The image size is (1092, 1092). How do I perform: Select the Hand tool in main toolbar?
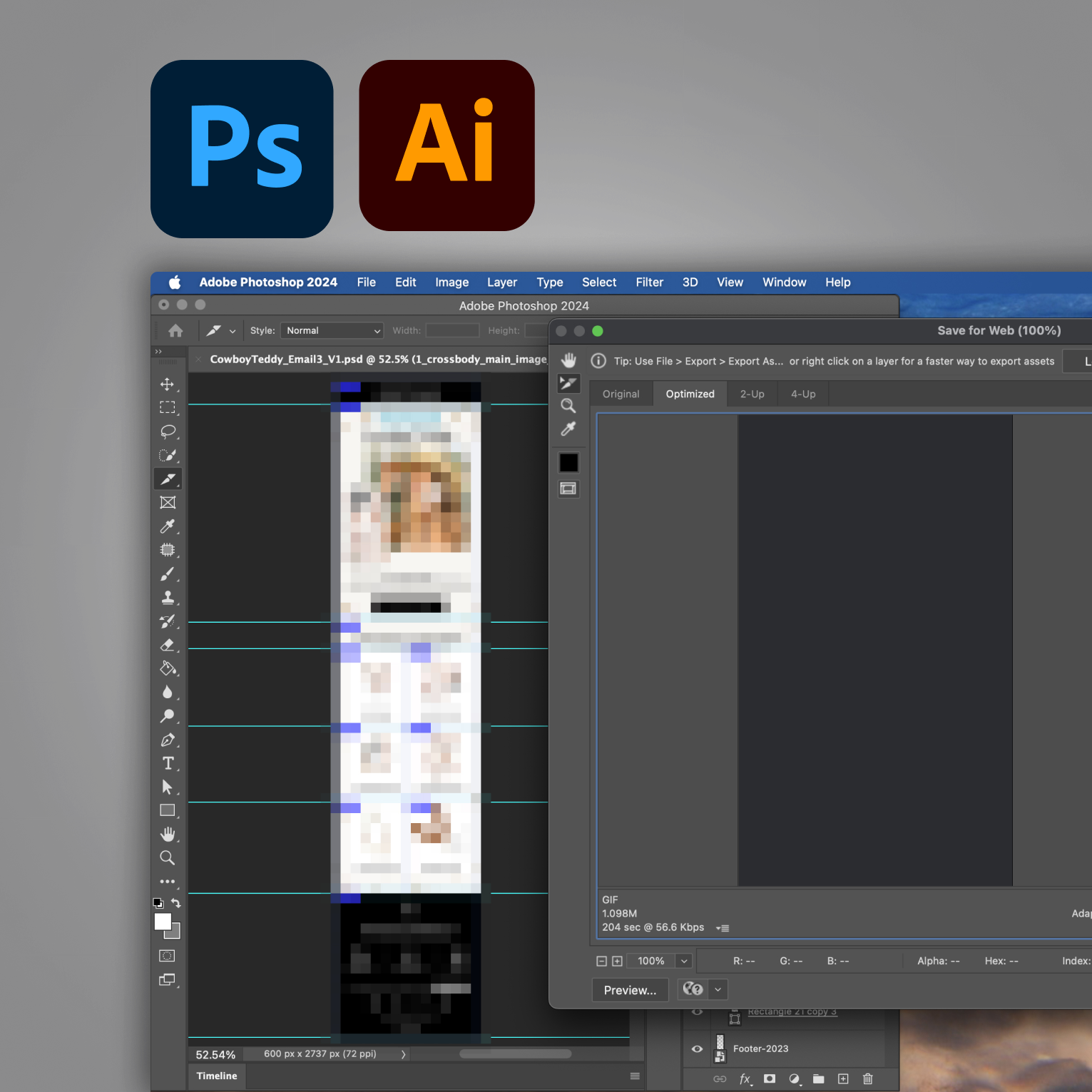point(168,834)
